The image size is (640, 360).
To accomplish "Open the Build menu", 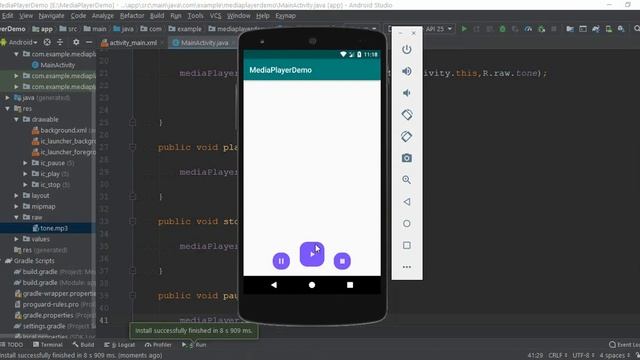I will pyautogui.click(x=157, y=16).
